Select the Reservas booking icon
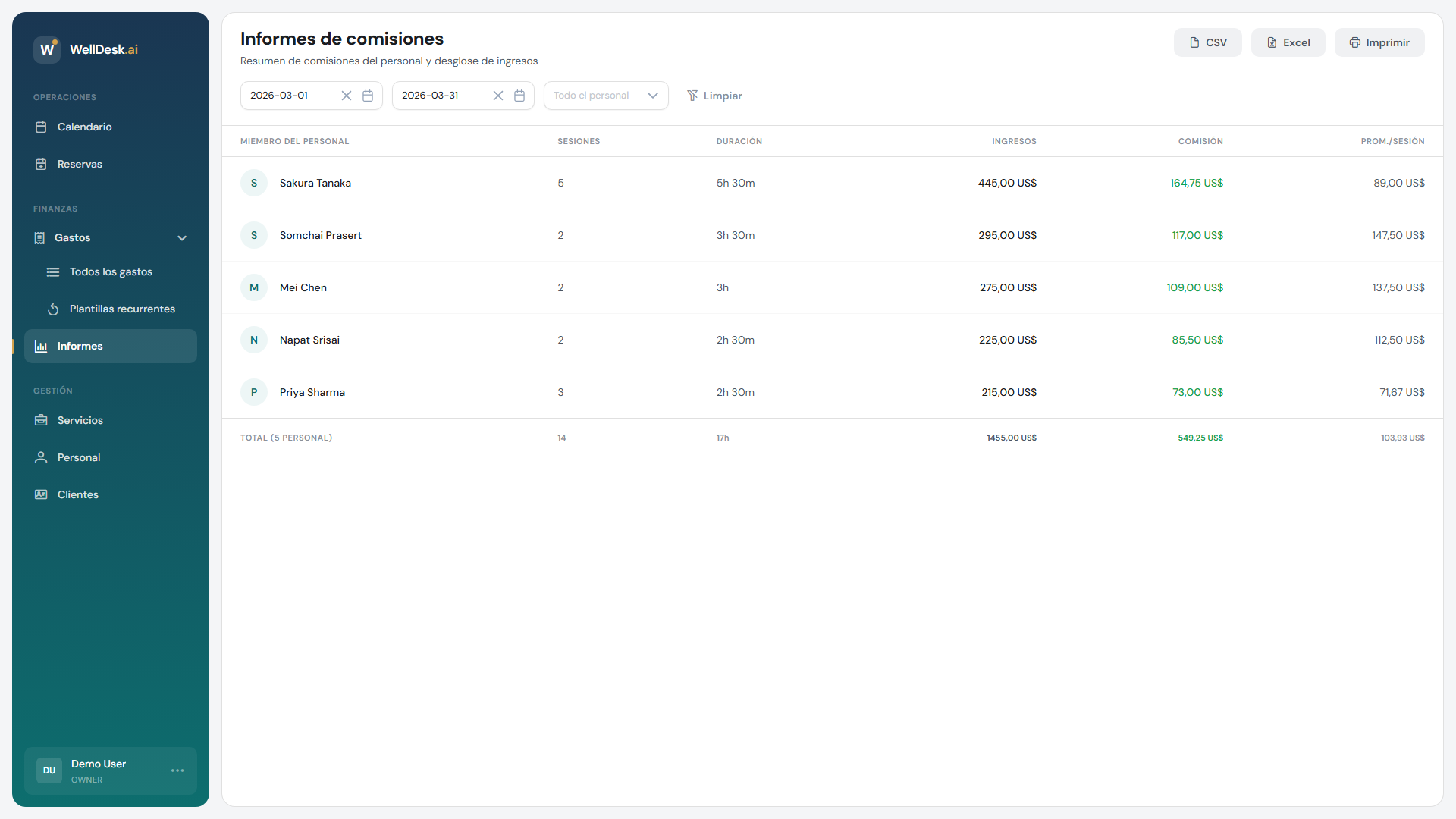Viewport: 1456px width, 819px height. pyautogui.click(x=41, y=164)
